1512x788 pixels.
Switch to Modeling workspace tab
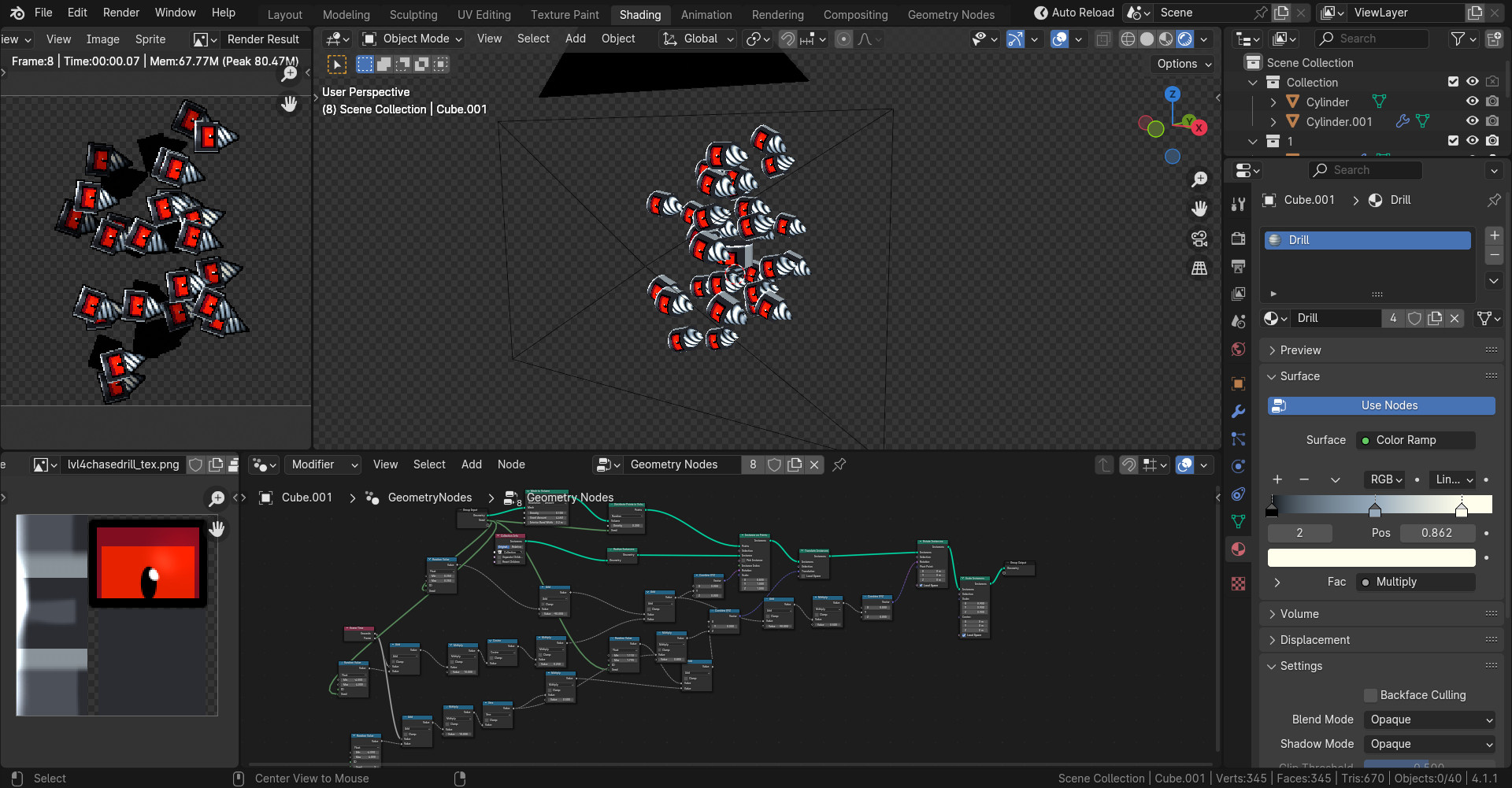[346, 15]
